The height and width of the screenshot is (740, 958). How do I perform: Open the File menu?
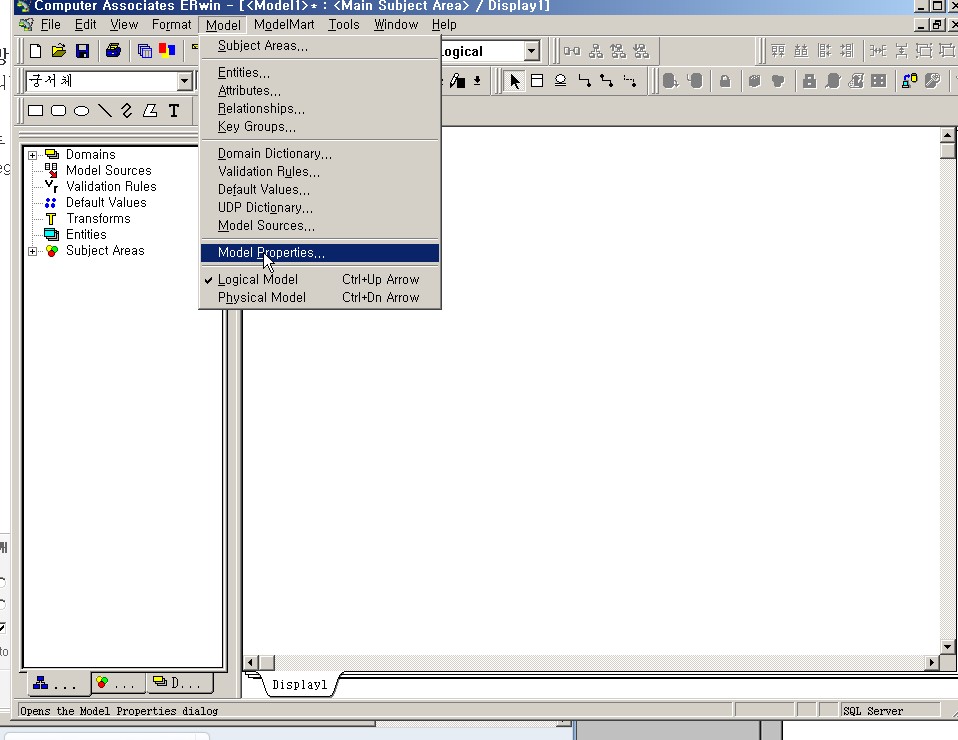(x=50, y=24)
